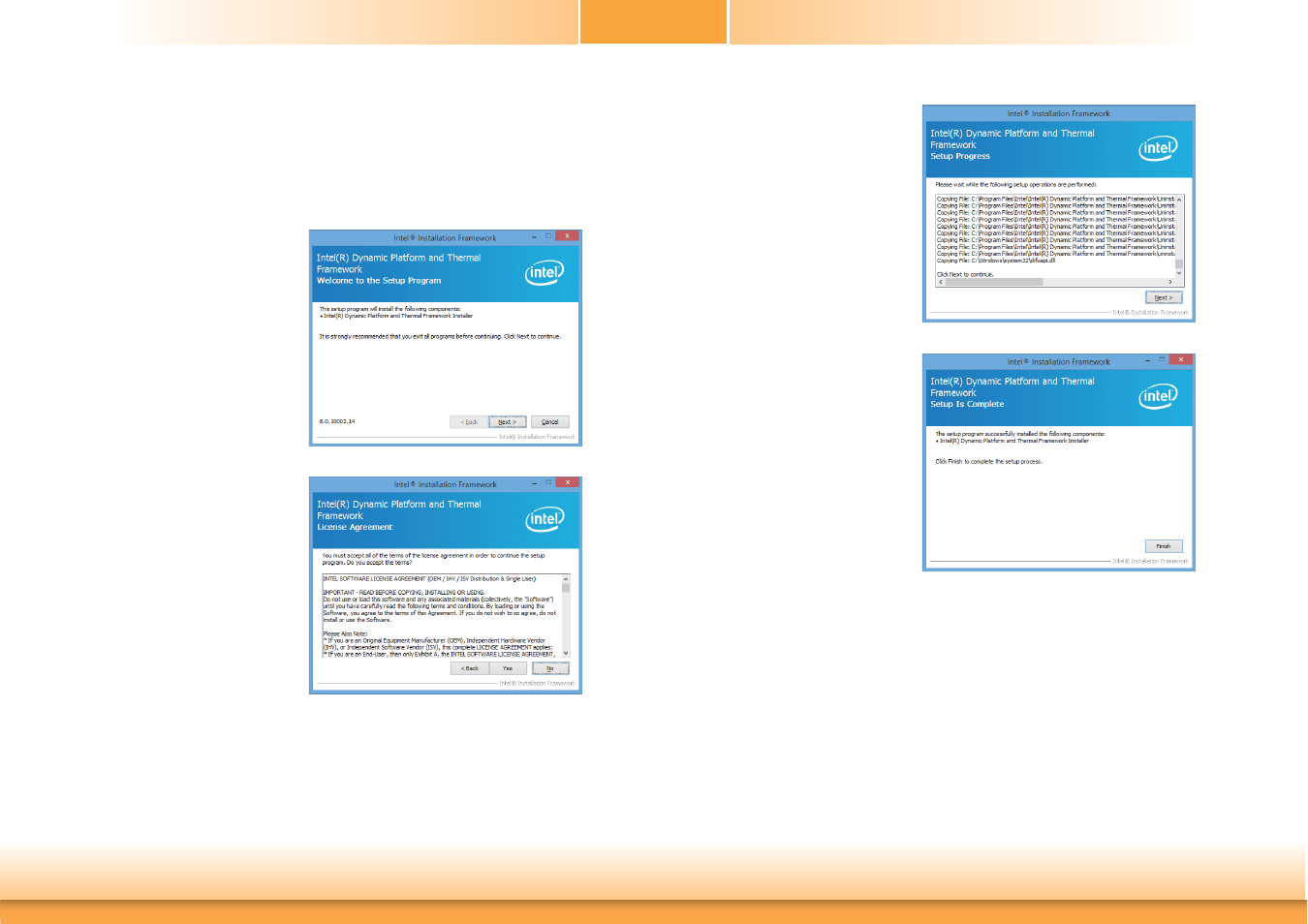The height and width of the screenshot is (924, 1308).
Task: Click the 'Please Also Note:' license line
Action: (x=345, y=633)
